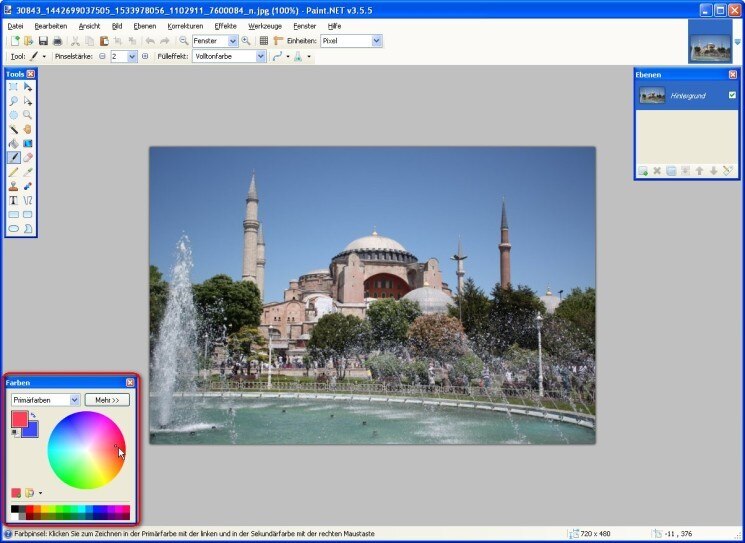This screenshot has width=745, height=543.
Task: Open the Korrekturen menu
Action: tap(185, 25)
